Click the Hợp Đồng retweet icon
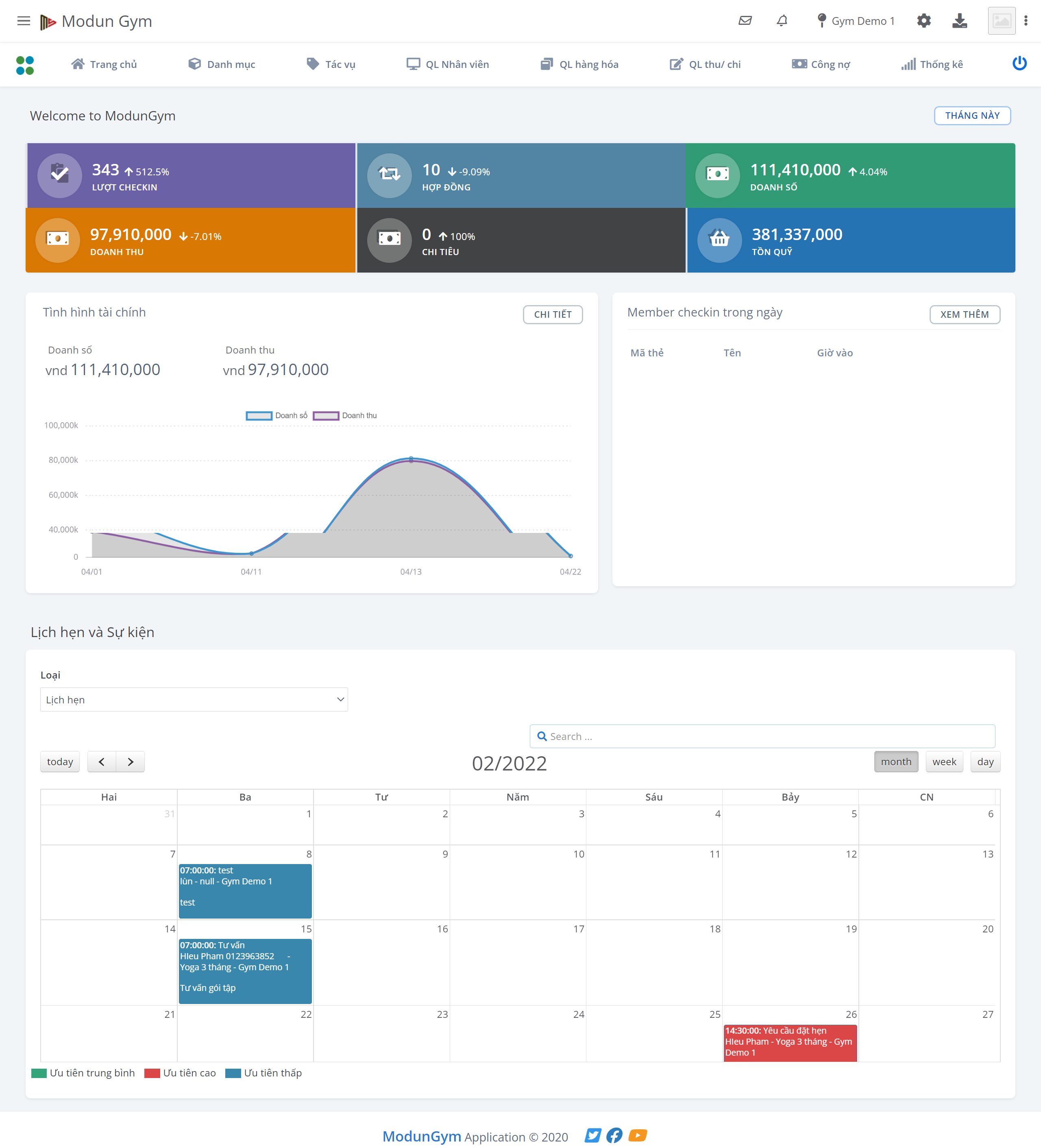Image resolution: width=1041 pixels, height=1148 pixels. coord(389,175)
